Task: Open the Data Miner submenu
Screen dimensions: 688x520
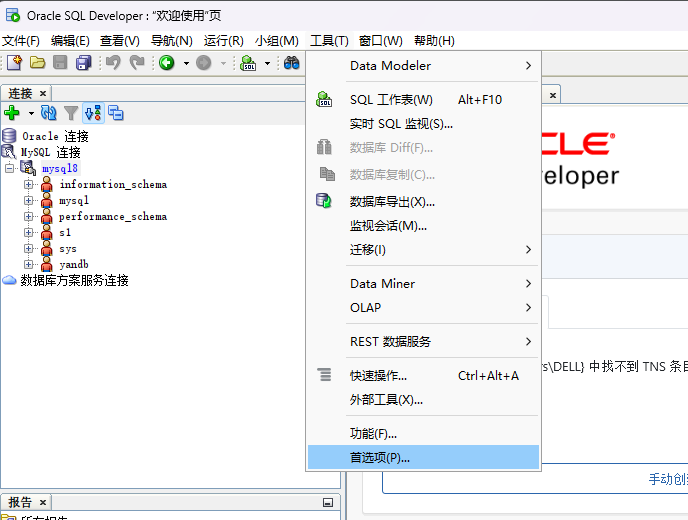Action: [x=423, y=283]
